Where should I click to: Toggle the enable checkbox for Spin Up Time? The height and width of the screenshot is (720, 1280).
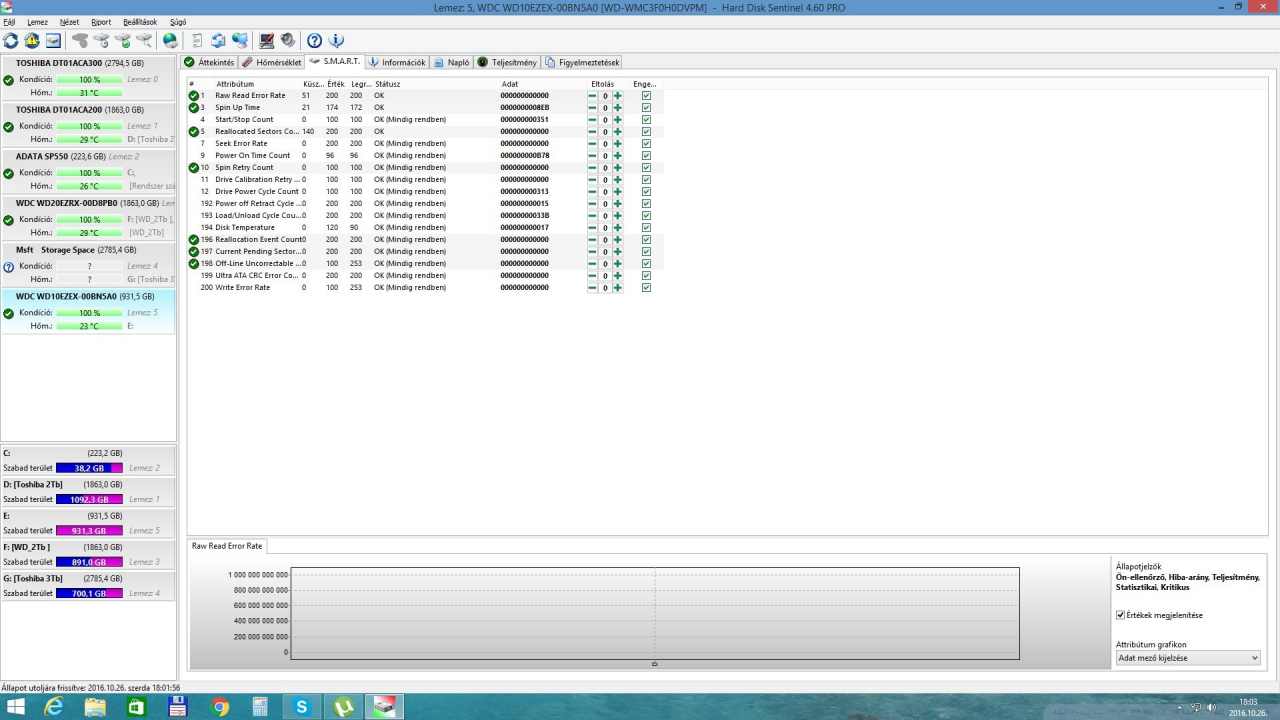(x=646, y=107)
